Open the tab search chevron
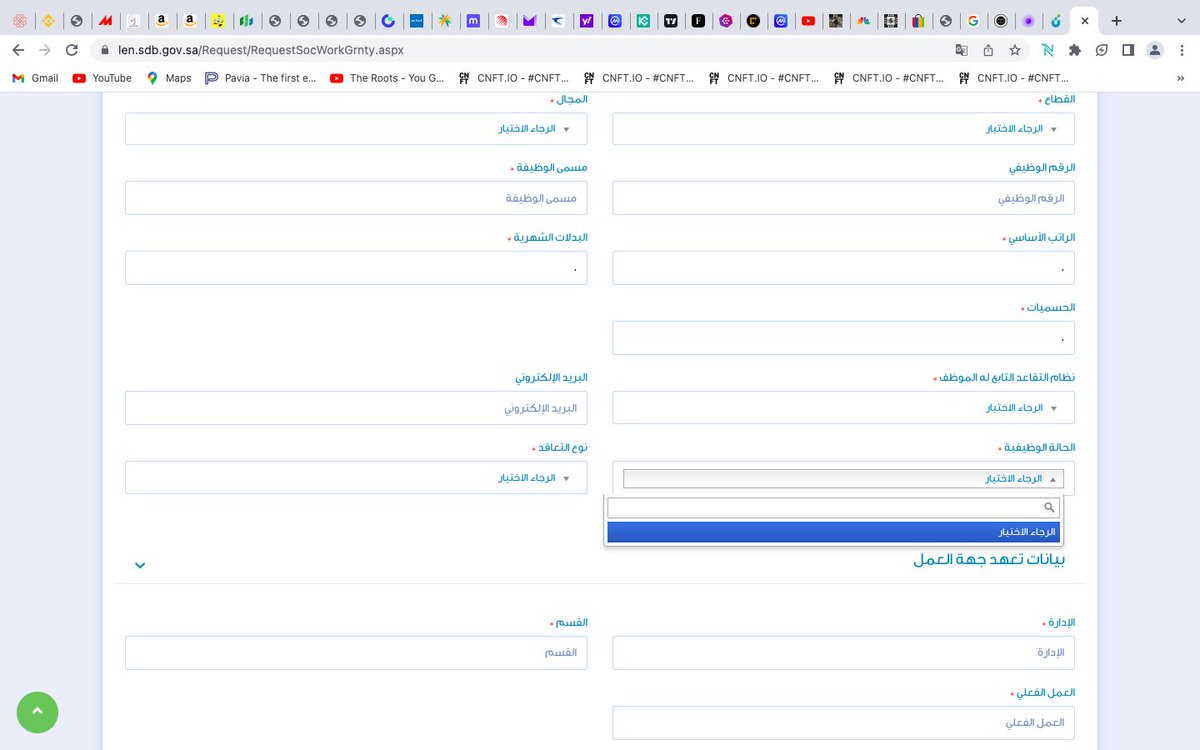The image size is (1200, 750). click(1181, 20)
